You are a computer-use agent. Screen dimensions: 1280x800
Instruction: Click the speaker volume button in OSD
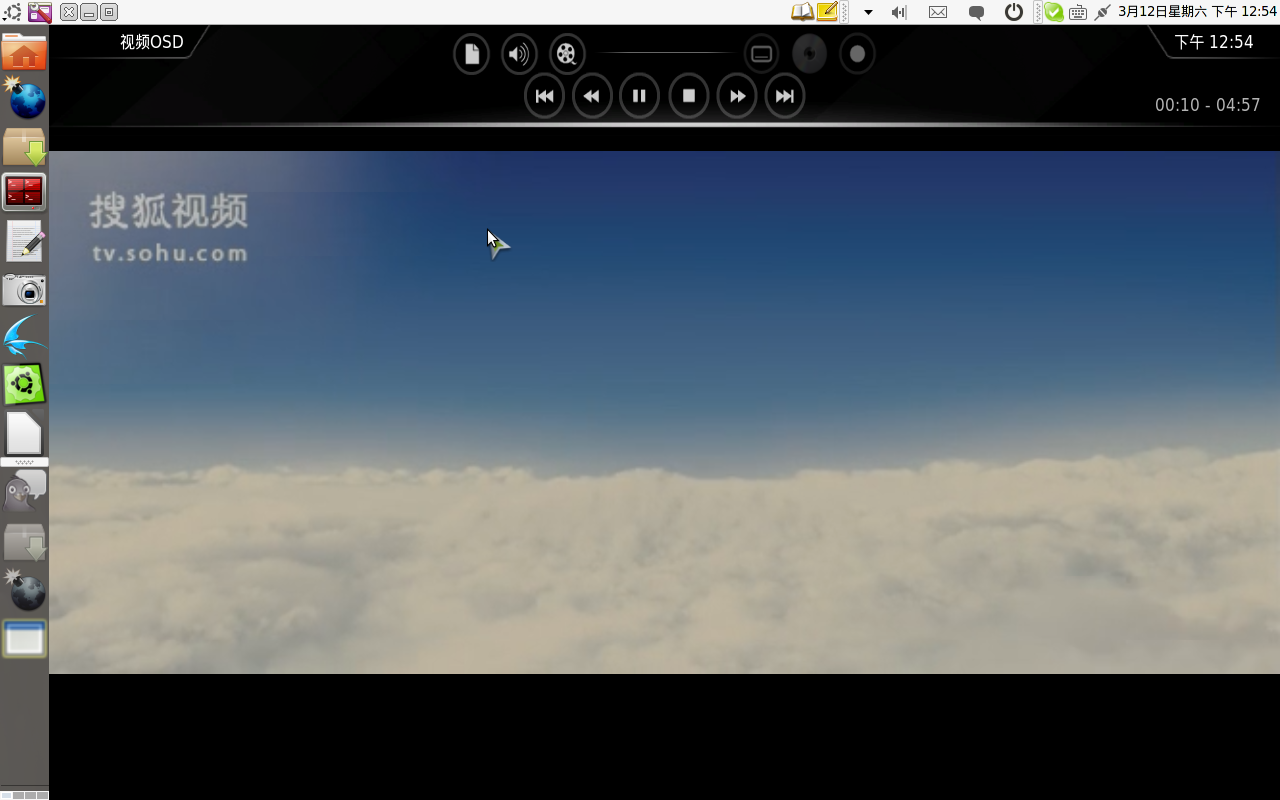pos(519,54)
